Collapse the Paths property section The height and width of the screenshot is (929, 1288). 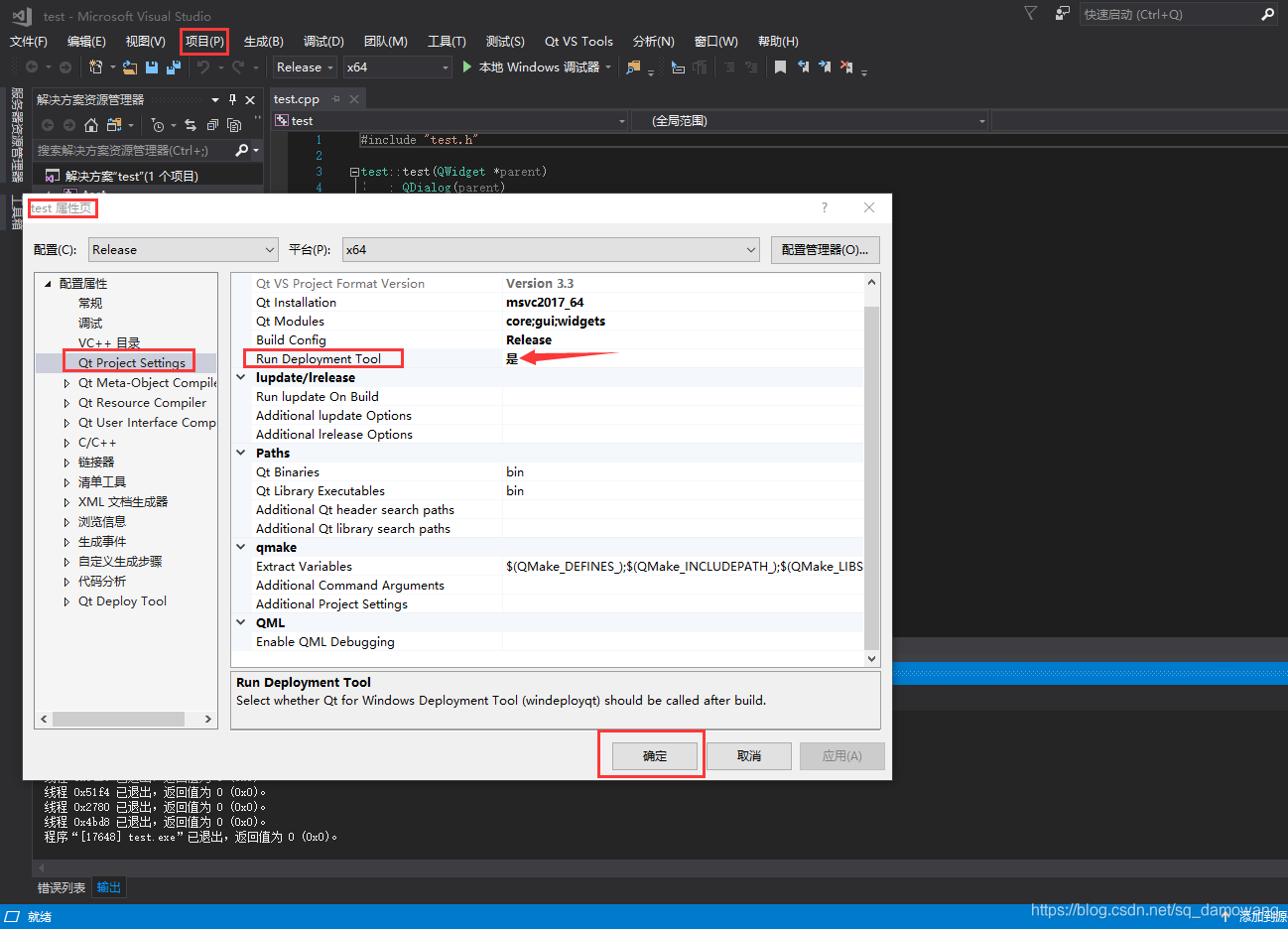click(241, 453)
